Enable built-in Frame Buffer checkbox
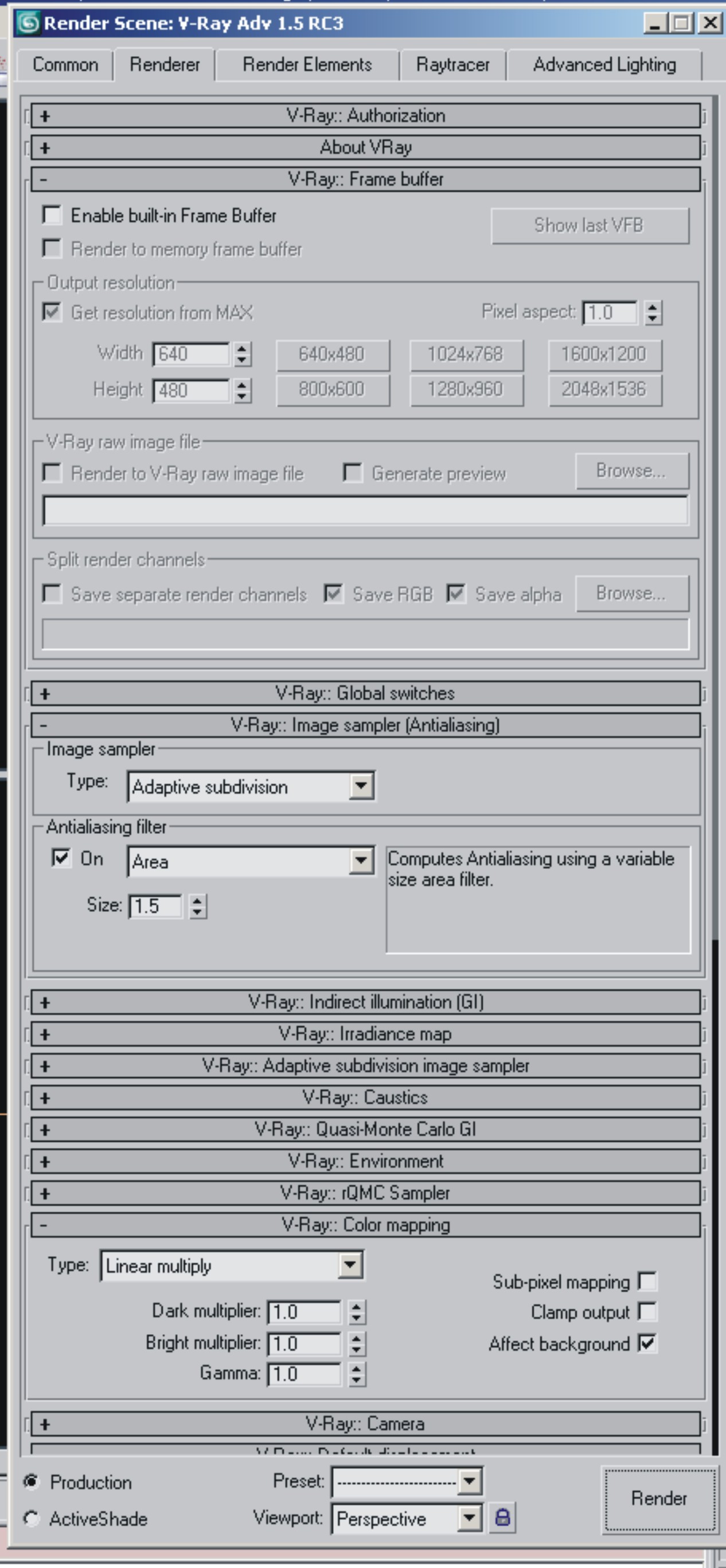726x1568 pixels. (x=52, y=215)
